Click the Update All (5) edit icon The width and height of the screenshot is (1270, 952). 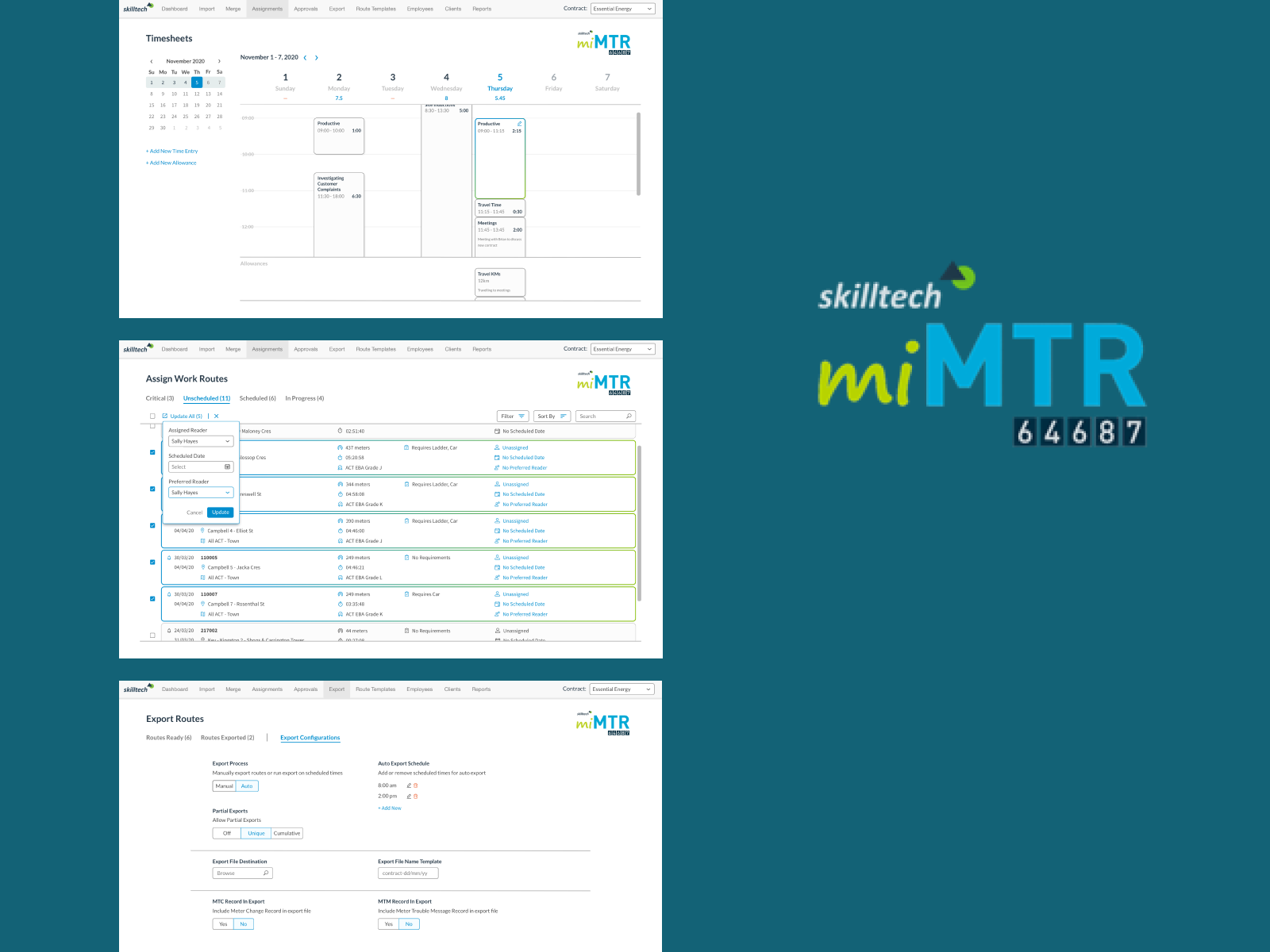point(165,416)
